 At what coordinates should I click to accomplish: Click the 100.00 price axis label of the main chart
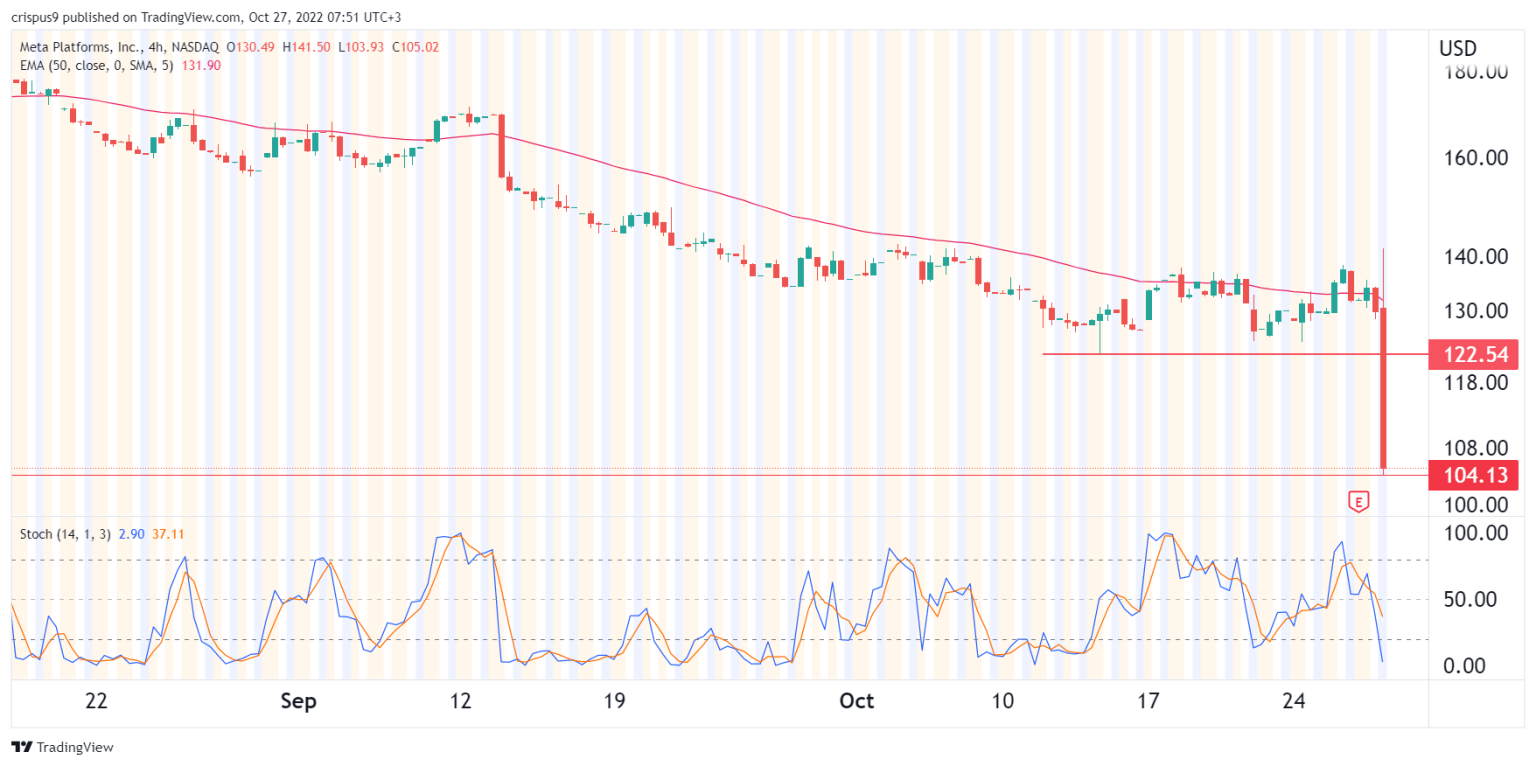pyautogui.click(x=1474, y=503)
